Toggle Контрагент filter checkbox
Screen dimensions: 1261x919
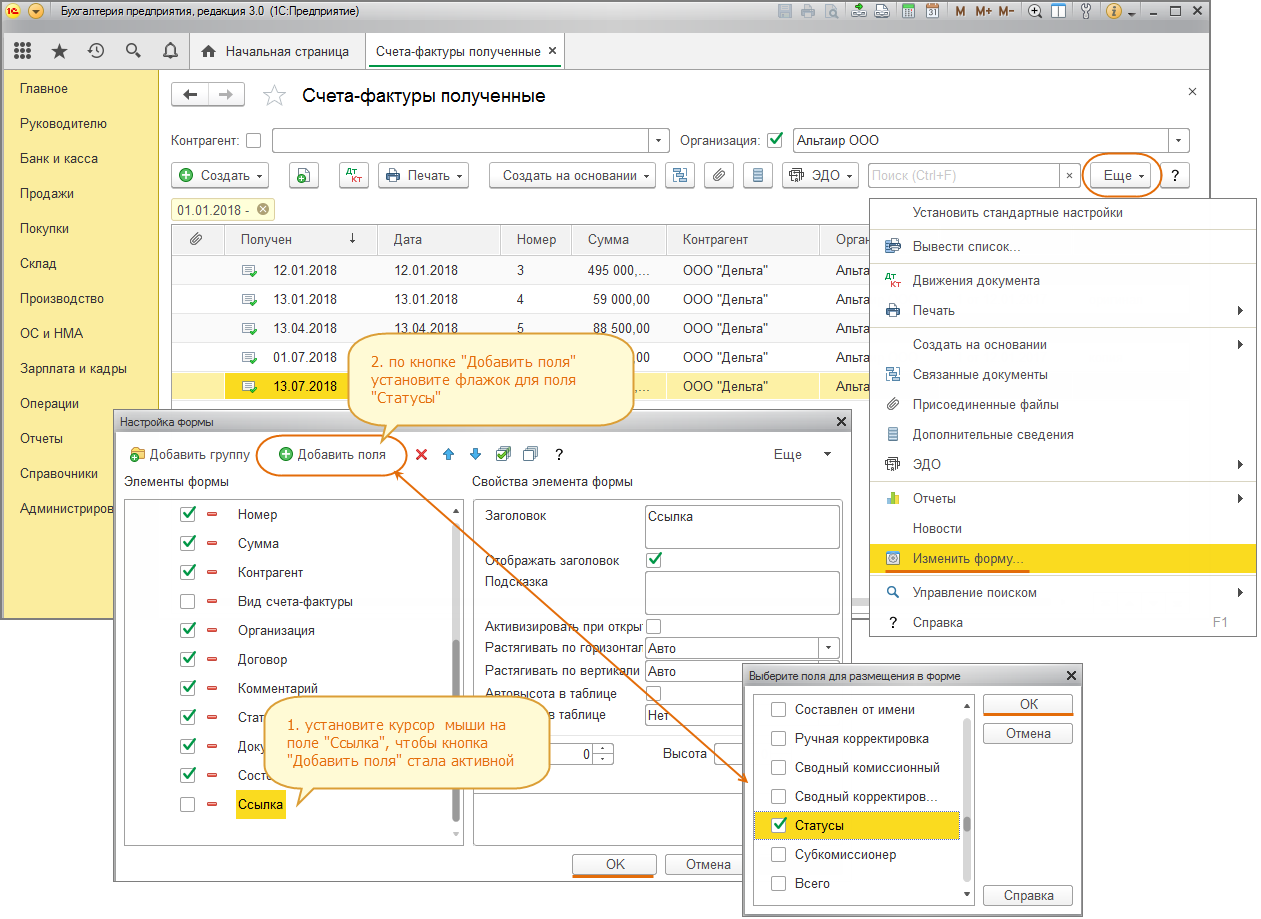[x=254, y=140]
